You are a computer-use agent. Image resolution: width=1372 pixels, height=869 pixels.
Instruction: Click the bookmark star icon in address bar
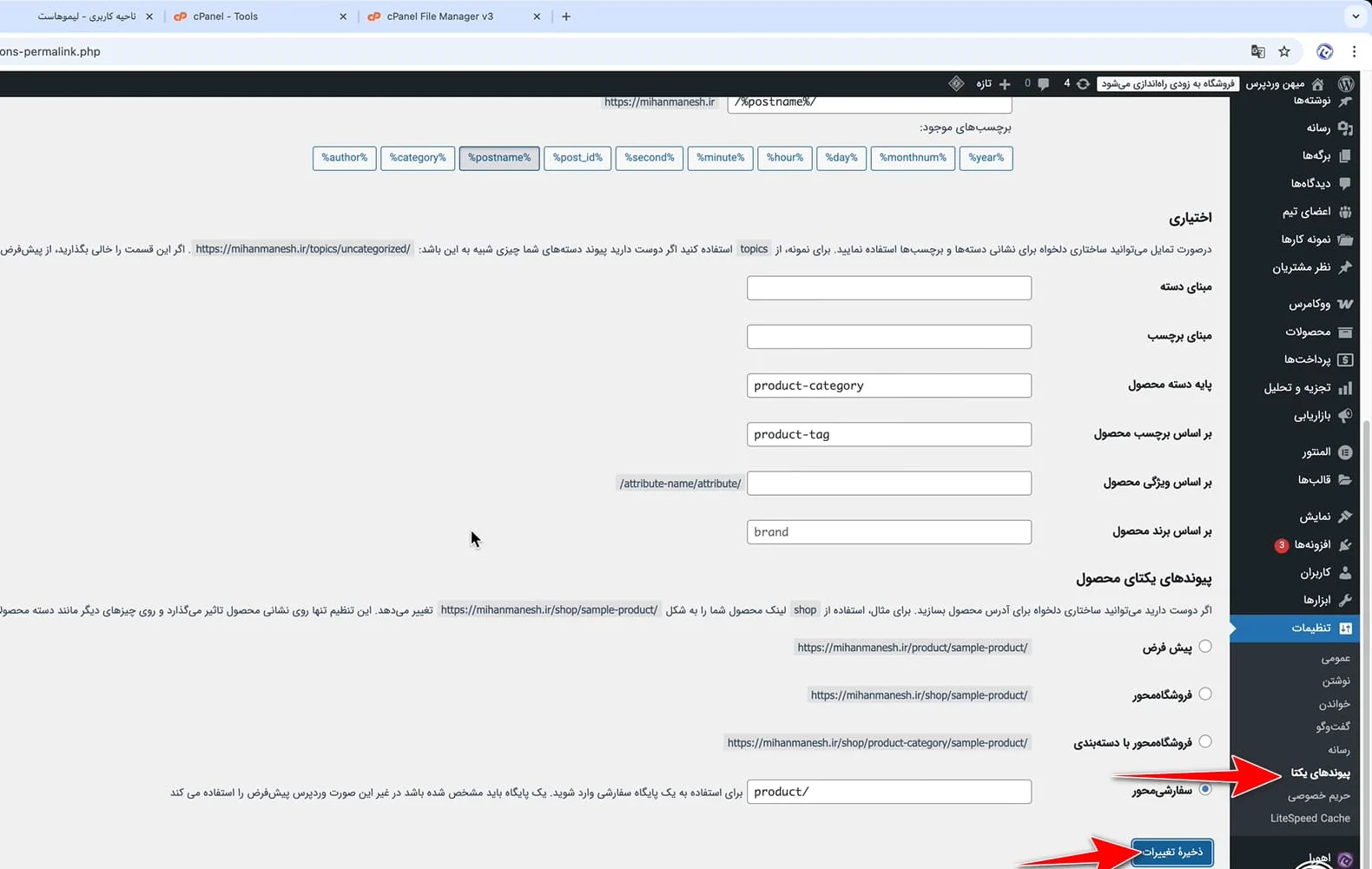tap(1284, 52)
